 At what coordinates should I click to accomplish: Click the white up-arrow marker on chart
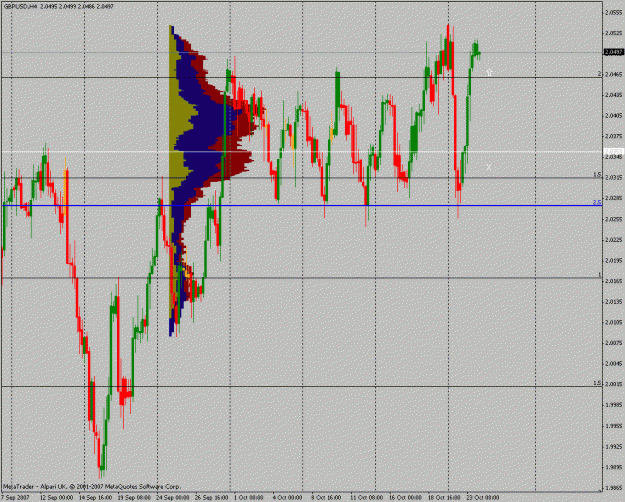tap(489, 72)
